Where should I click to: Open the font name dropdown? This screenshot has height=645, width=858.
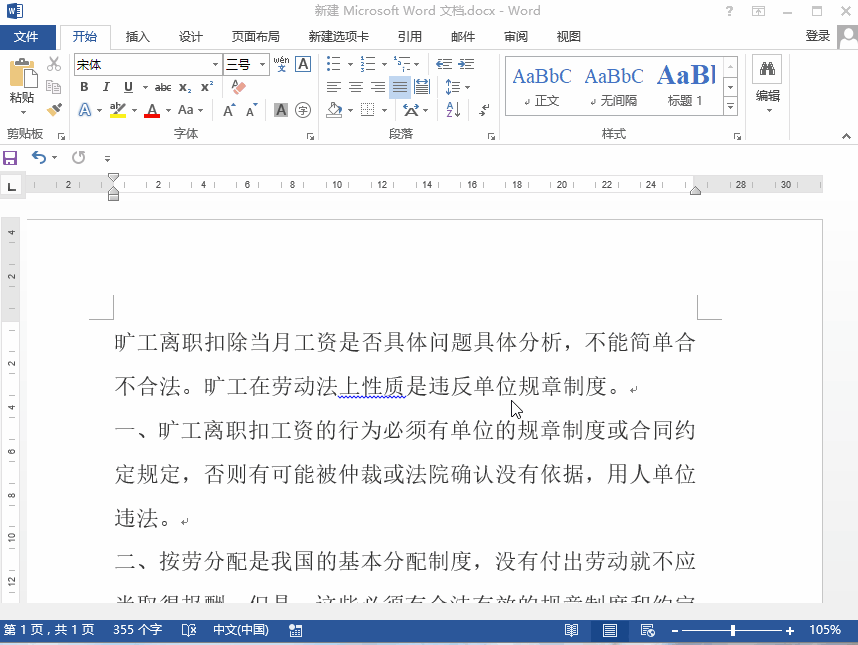[215, 64]
